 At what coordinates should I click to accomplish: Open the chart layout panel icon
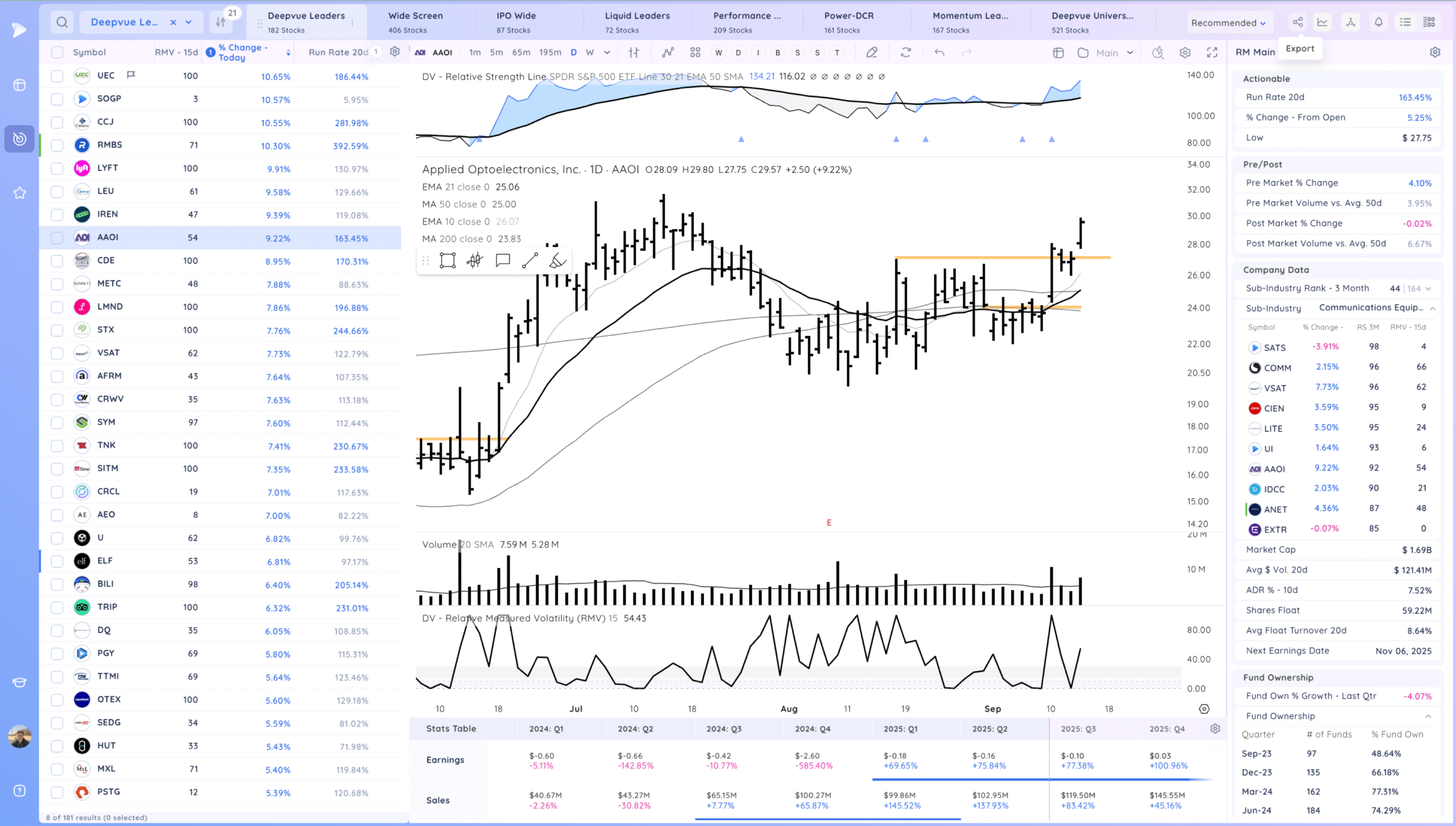click(1058, 53)
